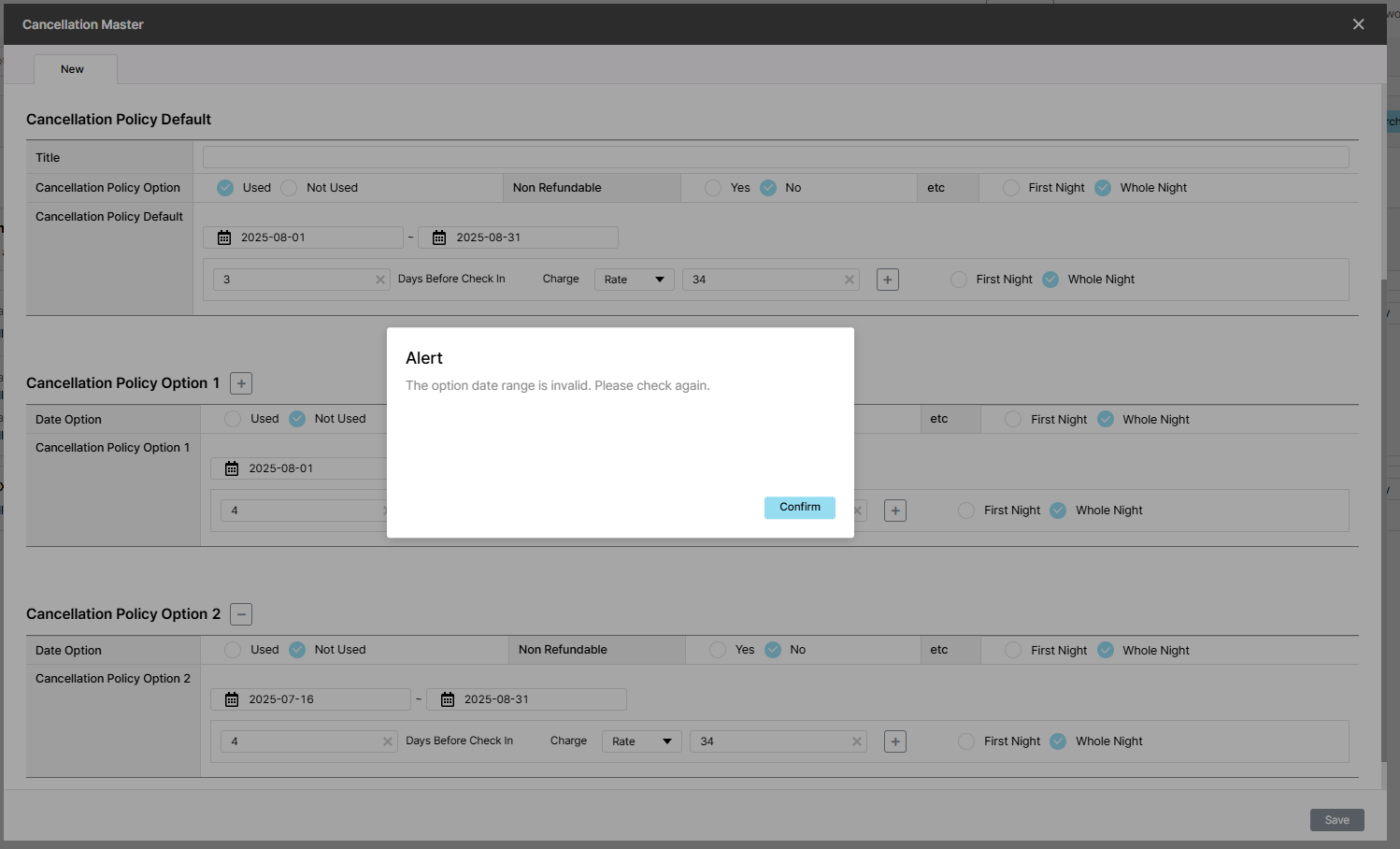Edit the Option 1 start date 2025-08-01 field
The width and height of the screenshot is (1400, 849).
[x=299, y=468]
